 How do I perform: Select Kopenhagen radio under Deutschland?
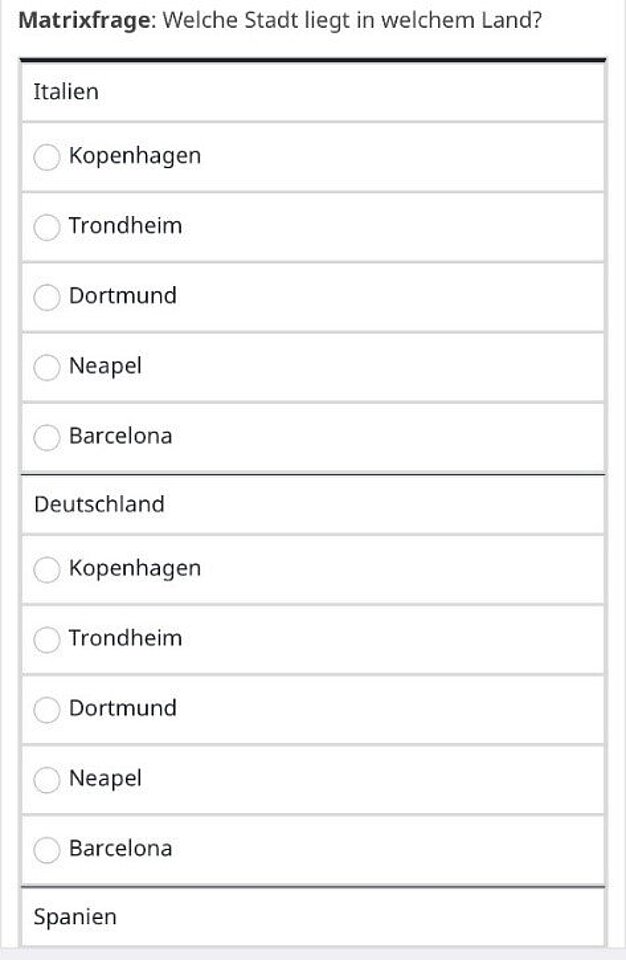pyautogui.click(x=47, y=569)
